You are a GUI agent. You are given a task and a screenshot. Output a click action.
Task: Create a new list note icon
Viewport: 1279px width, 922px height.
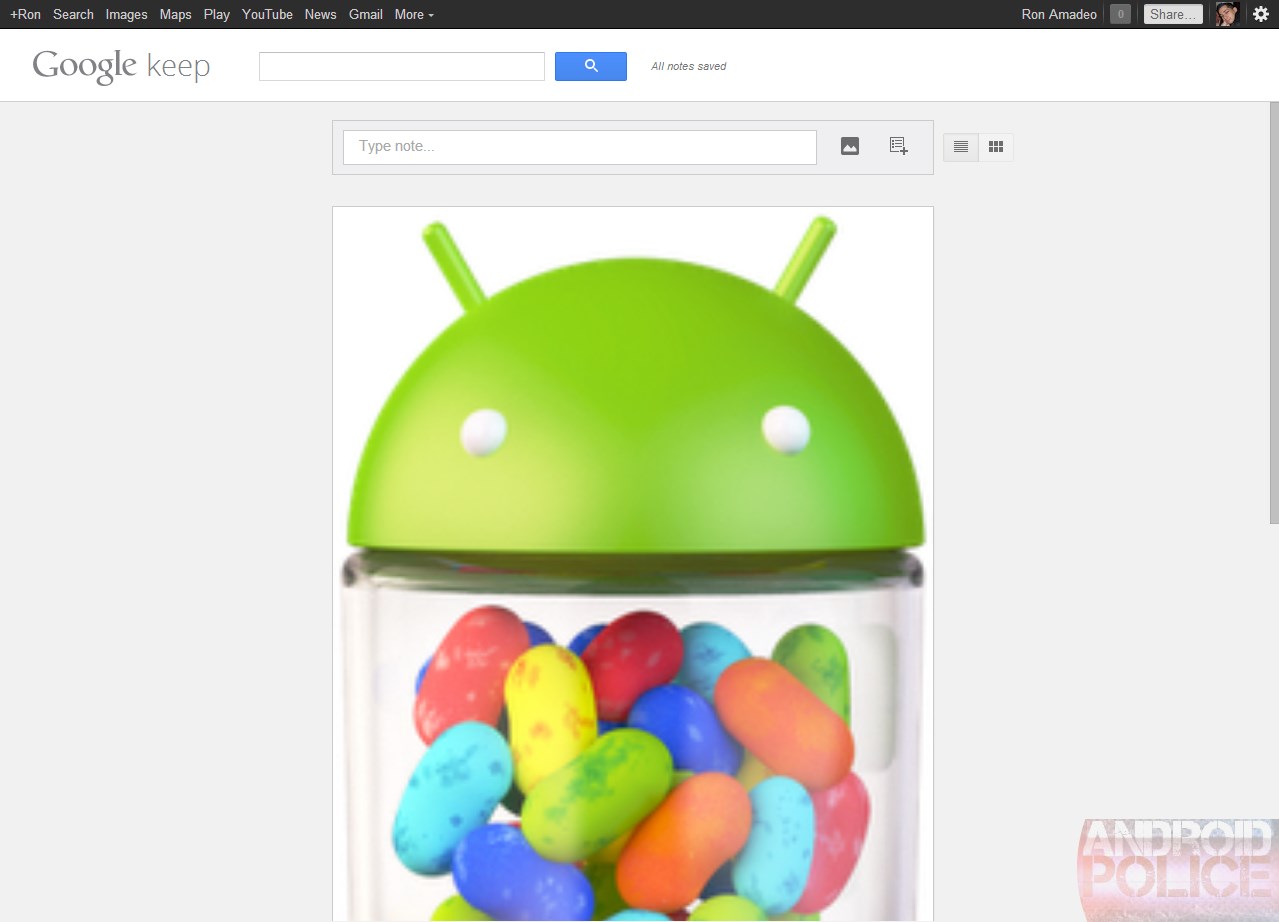(898, 147)
